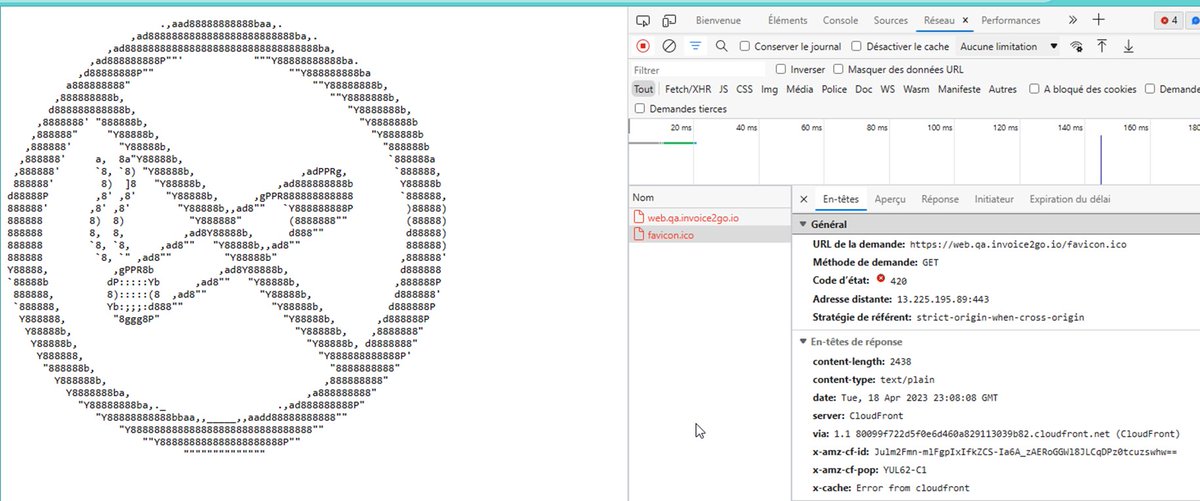The height and width of the screenshot is (501, 1200).
Task: Close the Réseau tab with its X
Action: click(966, 20)
